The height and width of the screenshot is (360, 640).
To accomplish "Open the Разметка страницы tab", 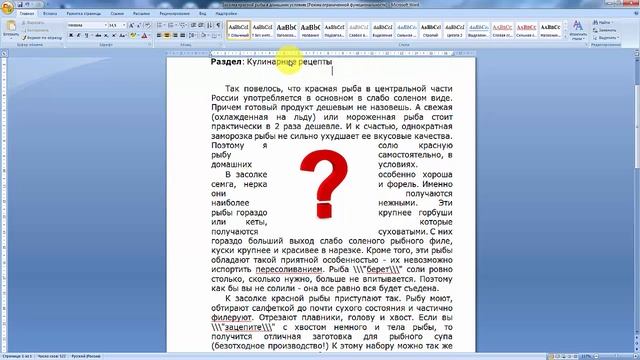I will tap(83, 13).
